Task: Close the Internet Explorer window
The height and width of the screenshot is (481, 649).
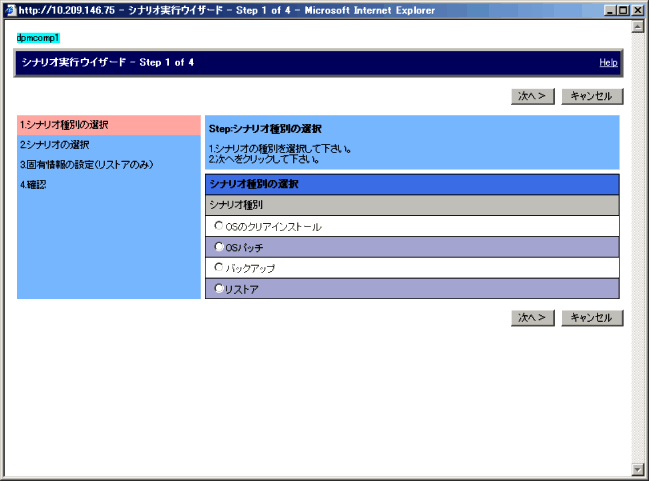Action: pyautogui.click(x=637, y=10)
